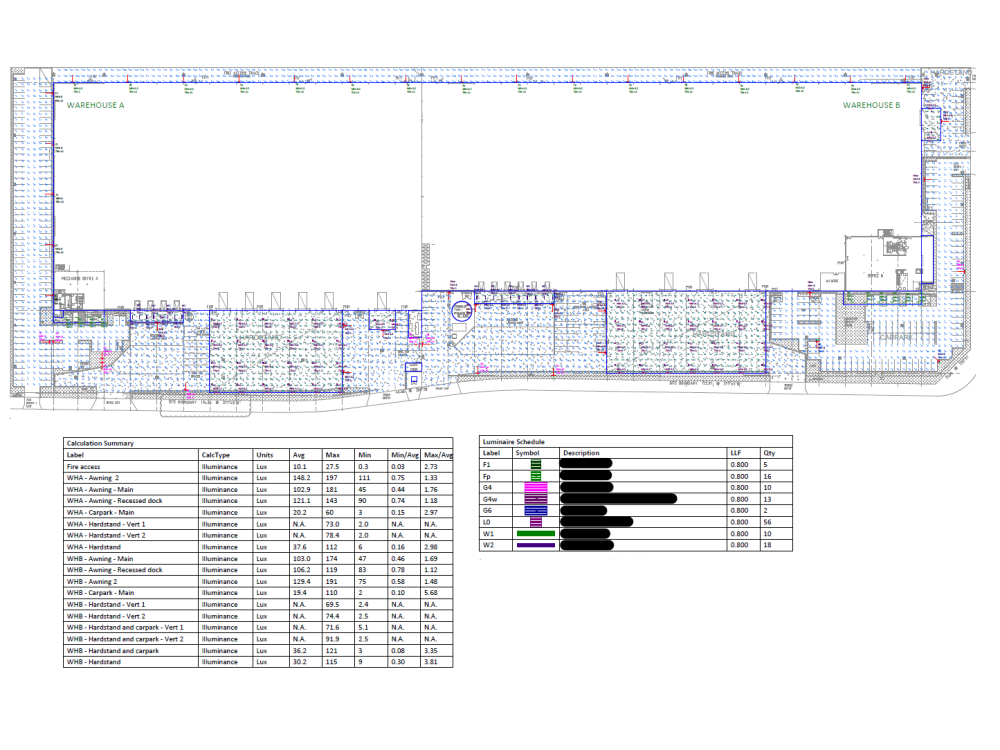Select the WHB - Carpark - Main label

tap(100, 592)
